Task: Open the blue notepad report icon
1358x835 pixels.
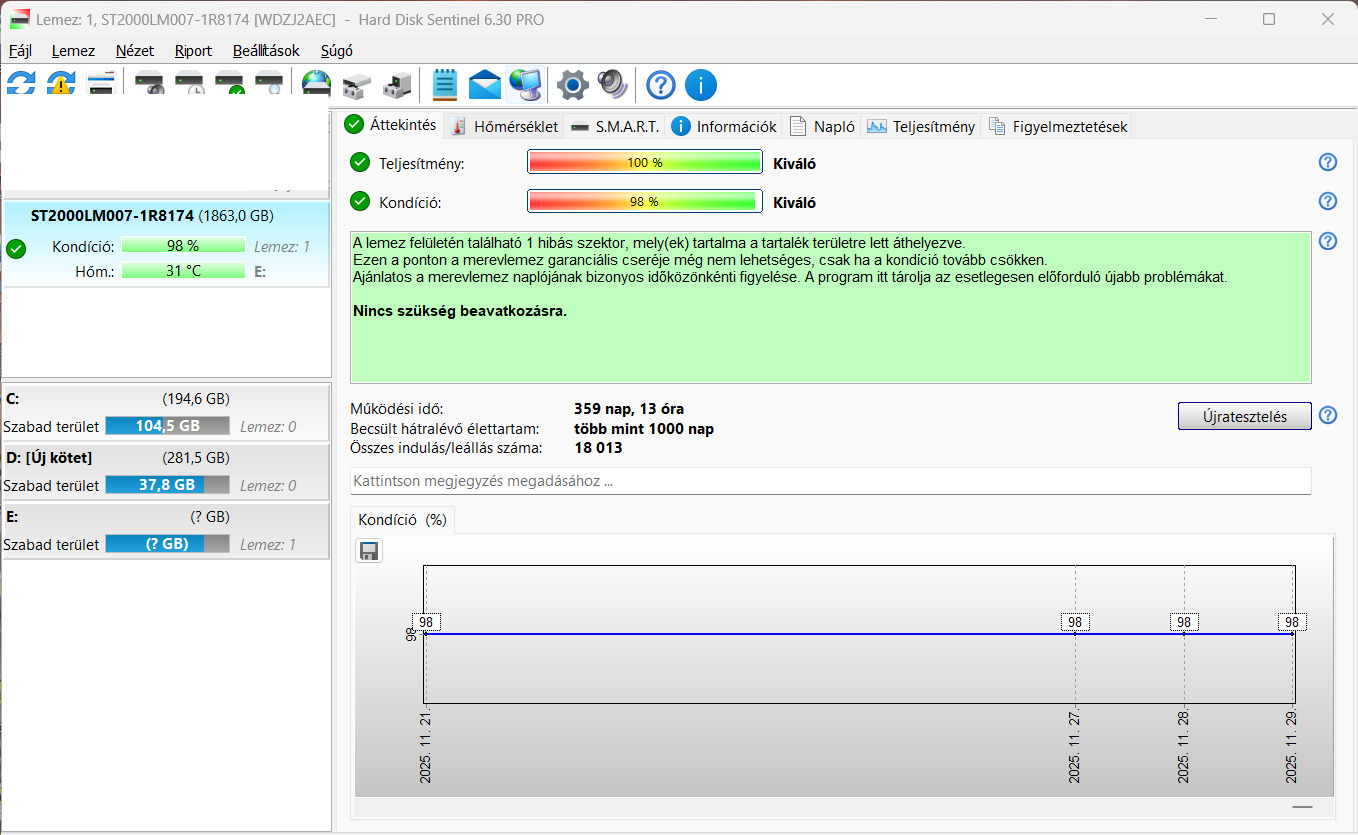Action: coord(445,84)
